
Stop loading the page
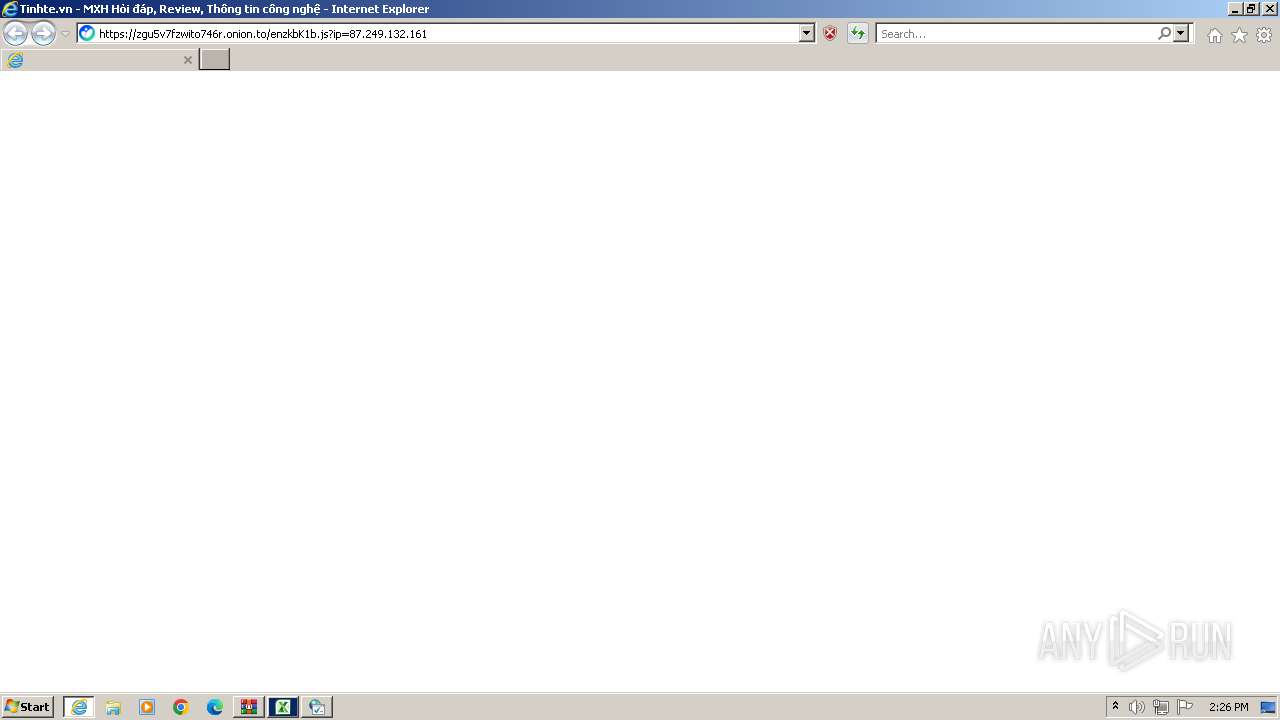click(830, 34)
